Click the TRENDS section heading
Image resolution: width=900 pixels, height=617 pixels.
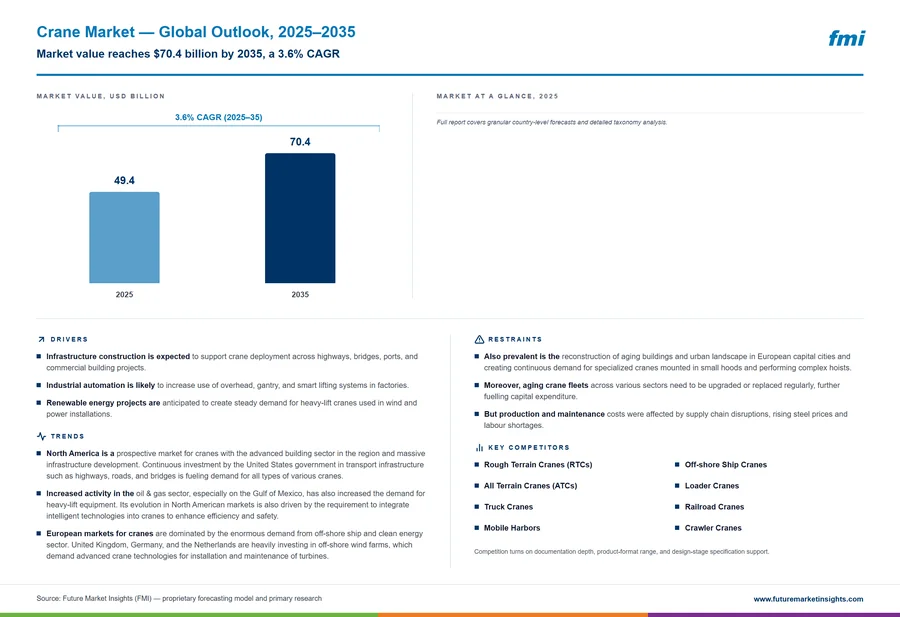click(x=67, y=437)
